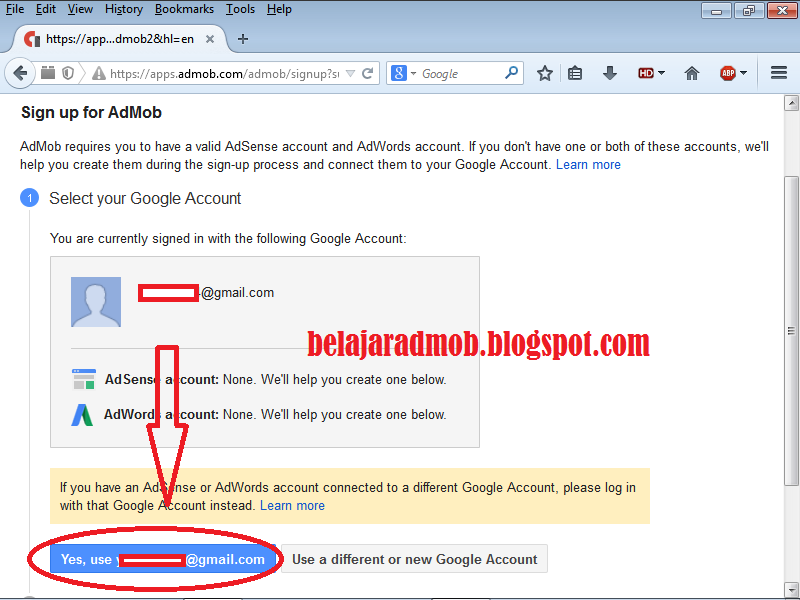
Task: Click Learn more link in yellow notice
Action: (292, 506)
